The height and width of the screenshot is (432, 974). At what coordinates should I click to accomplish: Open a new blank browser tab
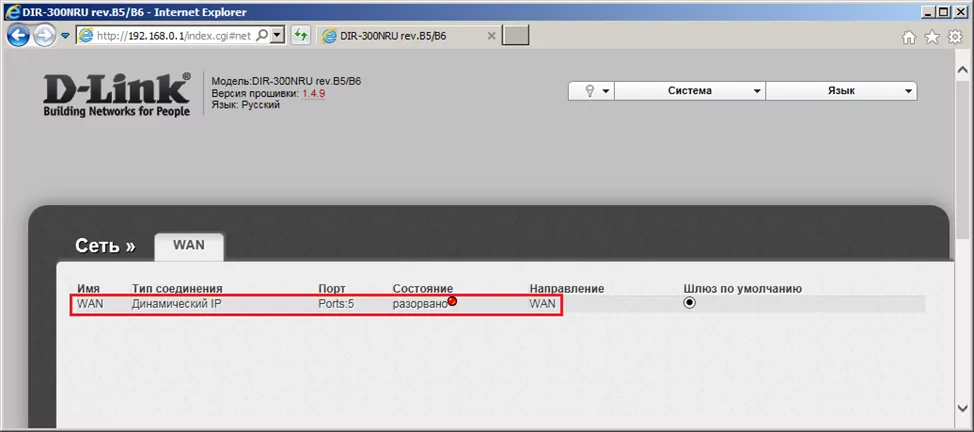point(515,36)
